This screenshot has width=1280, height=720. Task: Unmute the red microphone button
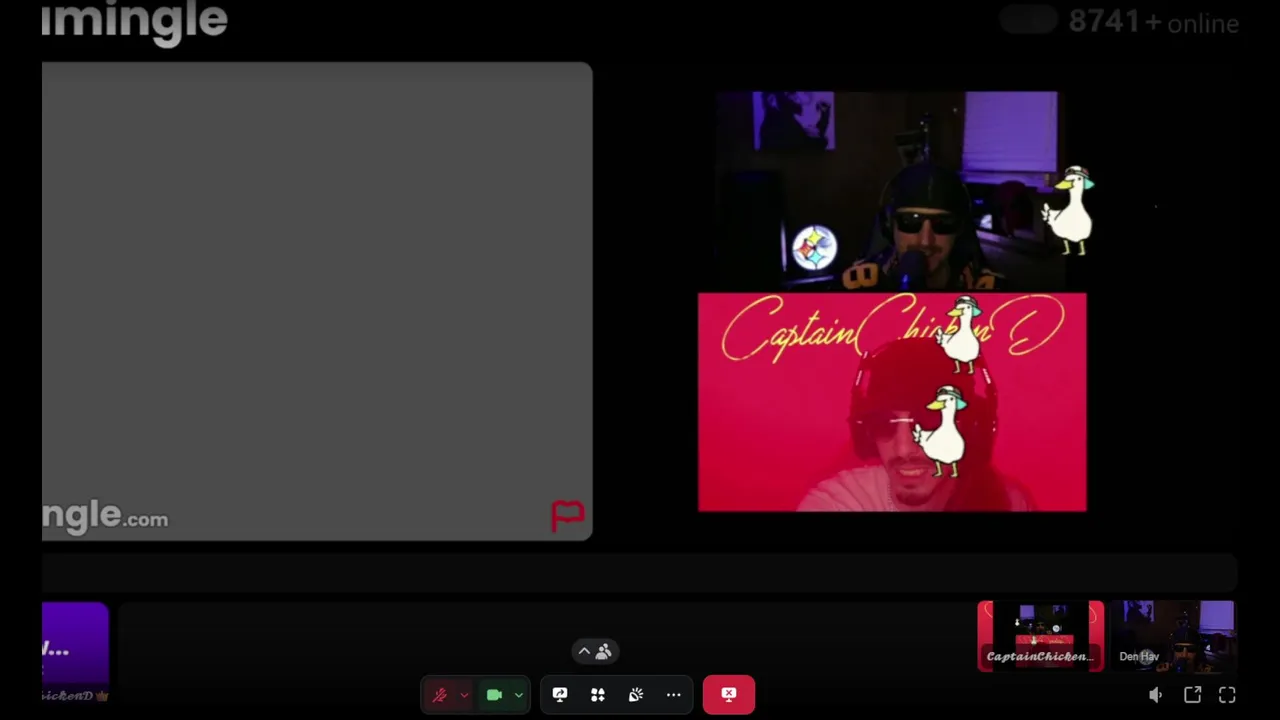pos(439,695)
